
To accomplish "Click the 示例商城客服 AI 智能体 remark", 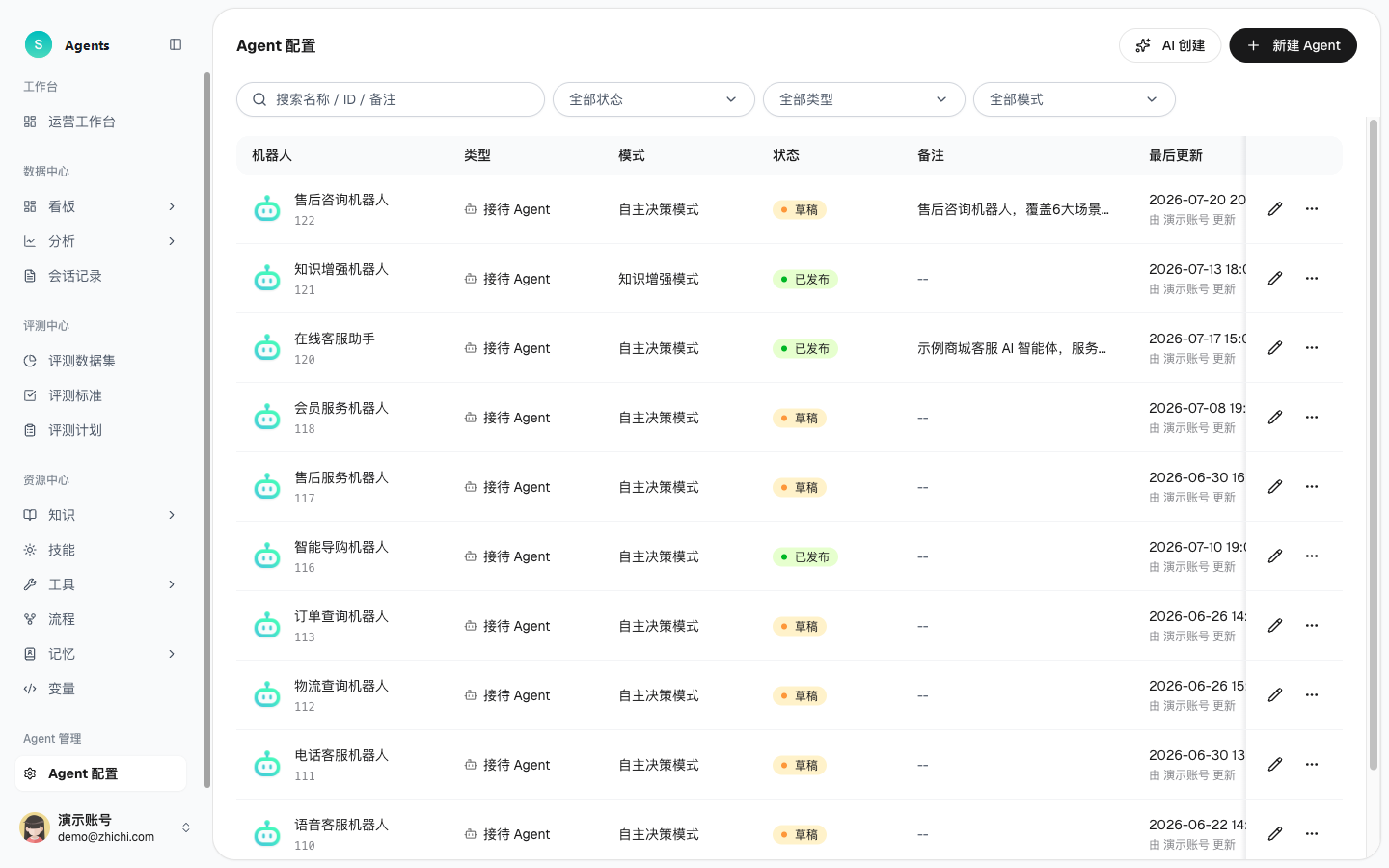I will click(1012, 348).
